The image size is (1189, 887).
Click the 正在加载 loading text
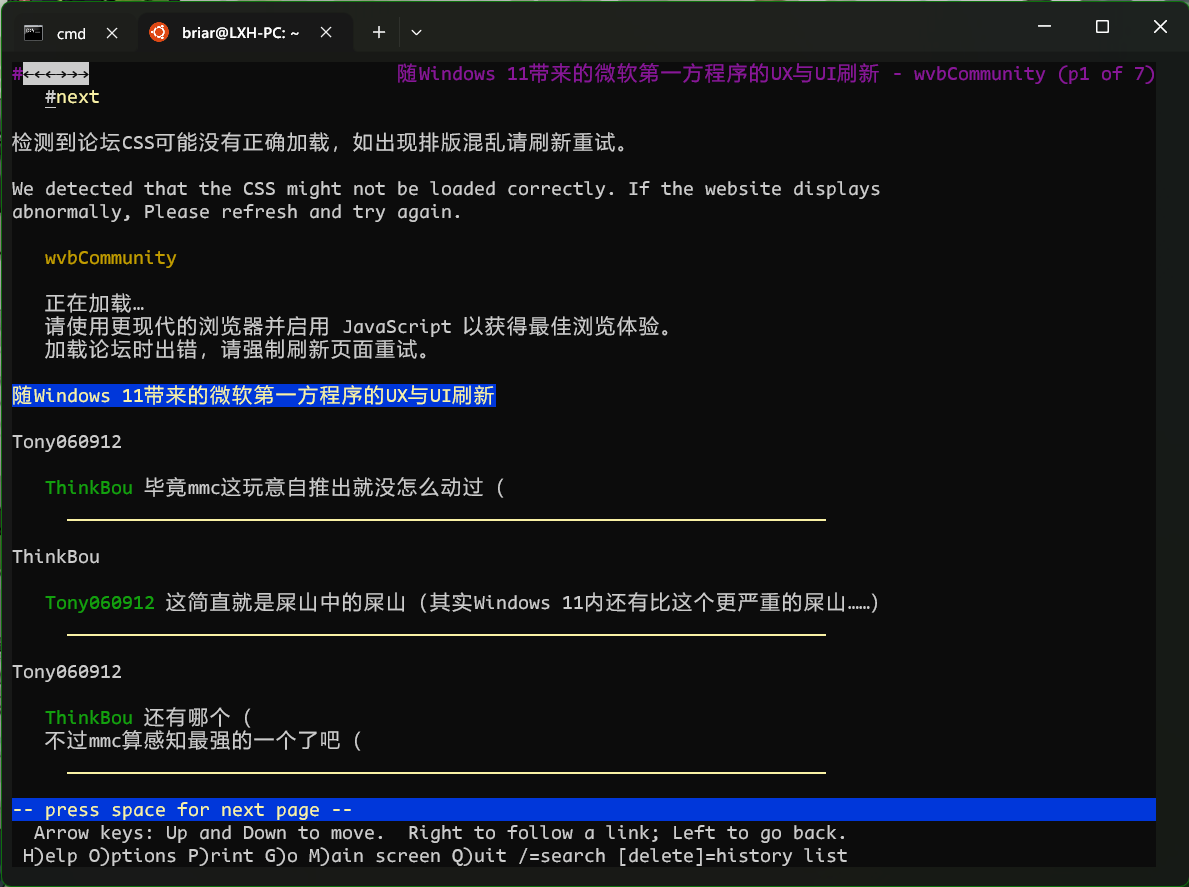pyautogui.click(x=95, y=303)
